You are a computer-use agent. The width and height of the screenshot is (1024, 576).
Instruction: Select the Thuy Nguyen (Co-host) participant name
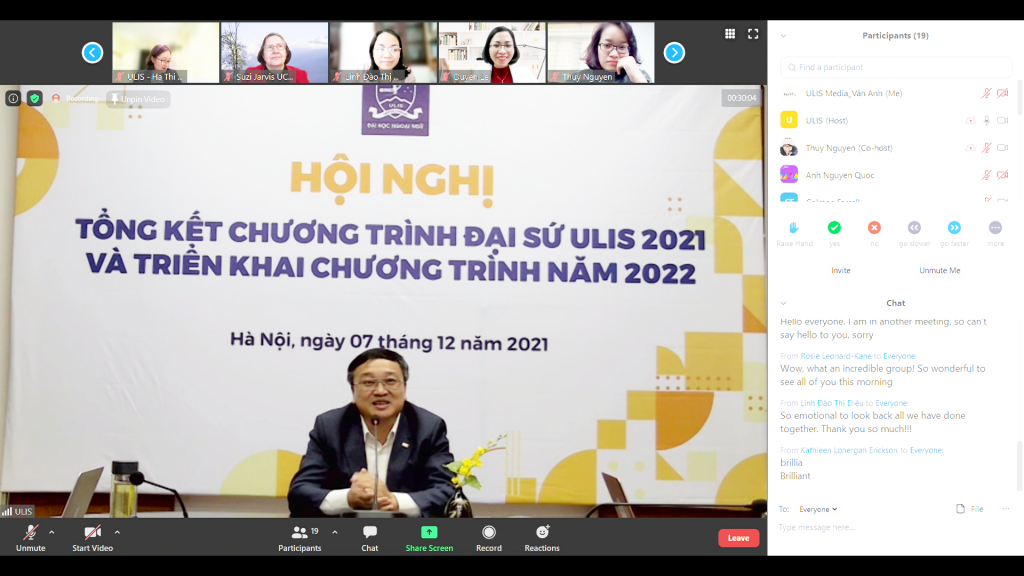point(849,148)
